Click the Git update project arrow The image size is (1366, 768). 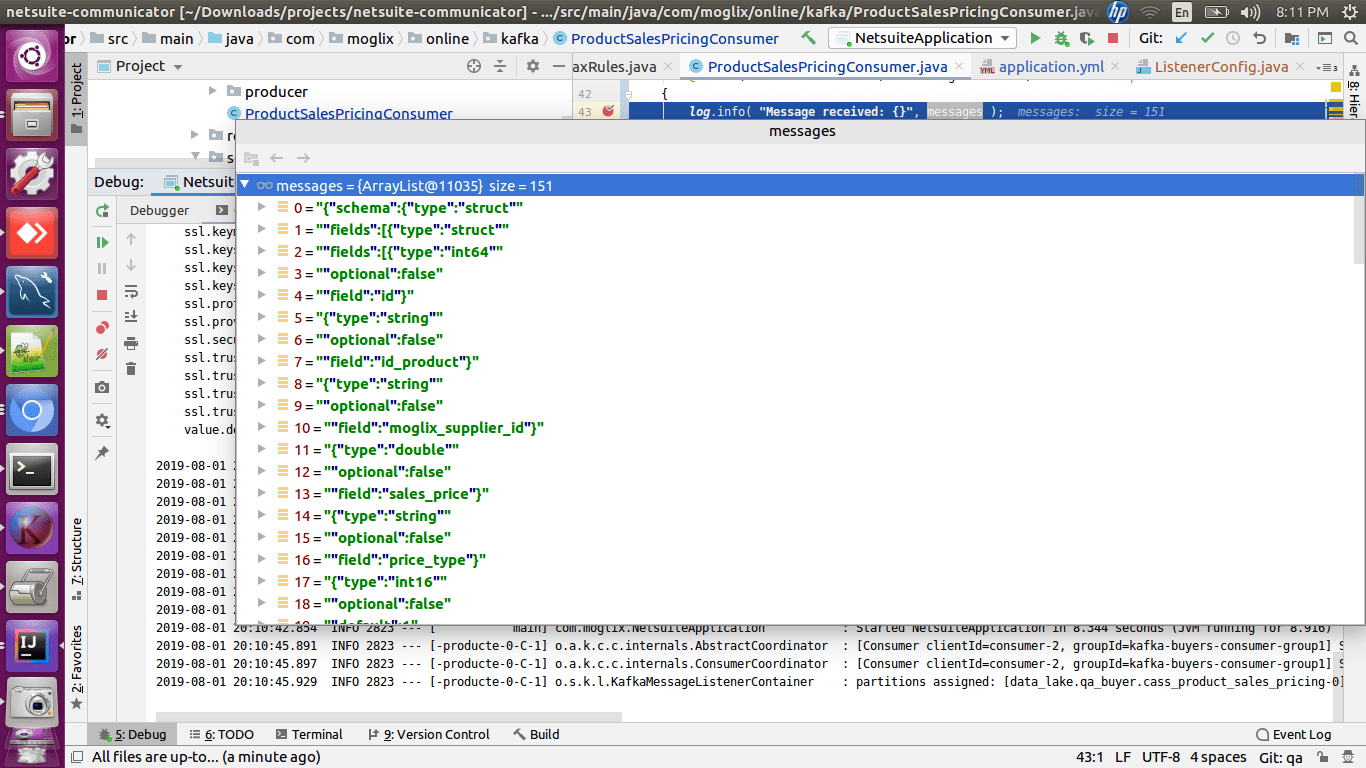pyautogui.click(x=1181, y=38)
